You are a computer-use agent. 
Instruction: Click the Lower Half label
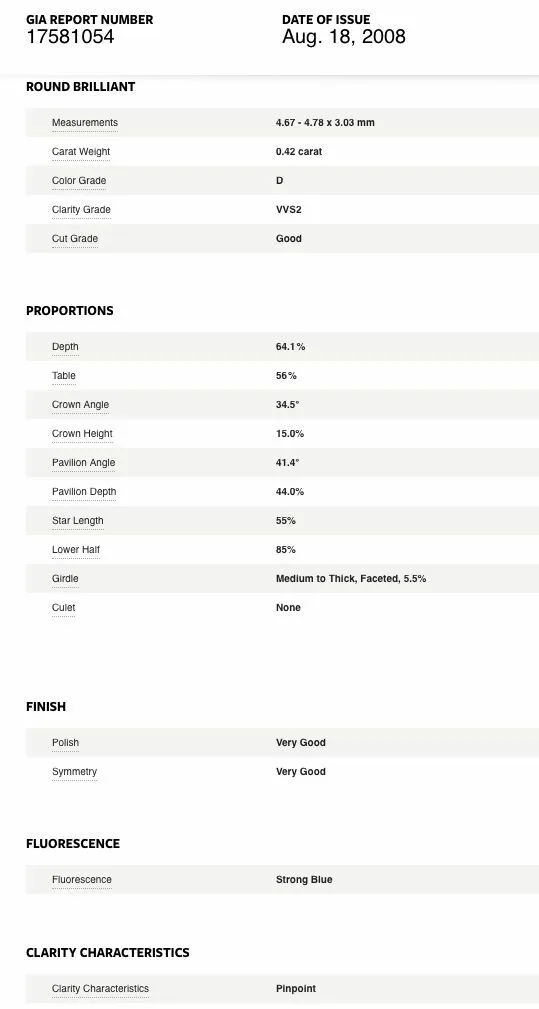76,550
